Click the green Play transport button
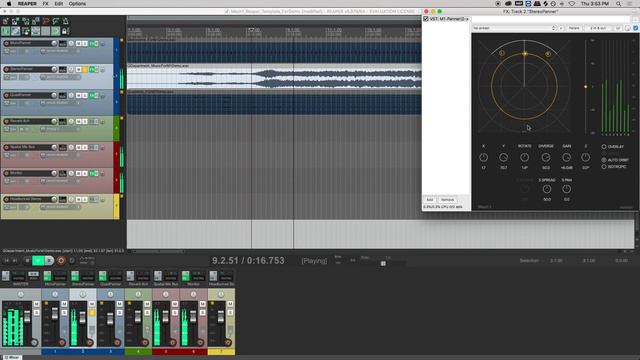640x360 pixels. [x=38, y=260]
